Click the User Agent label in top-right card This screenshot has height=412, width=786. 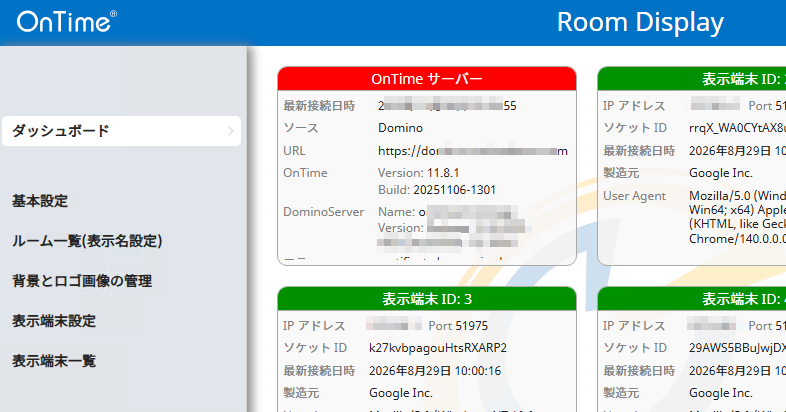(x=635, y=196)
